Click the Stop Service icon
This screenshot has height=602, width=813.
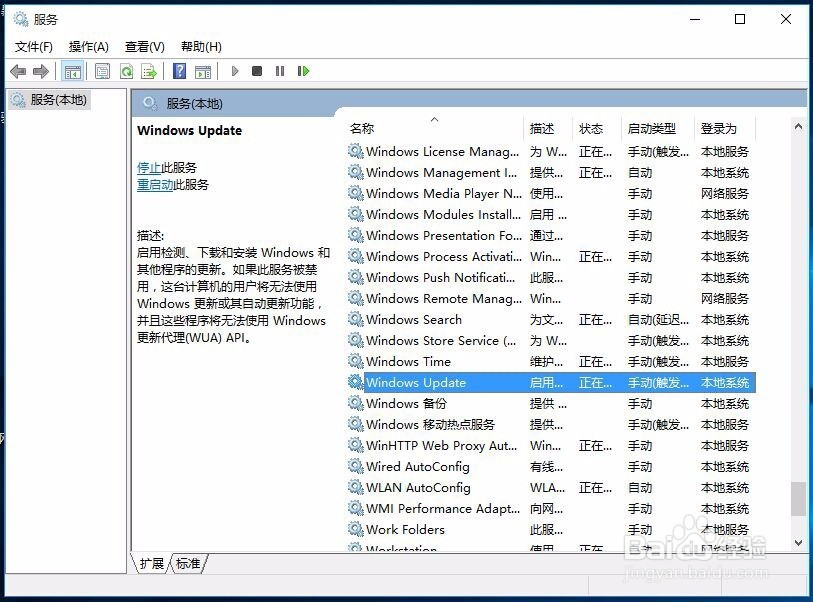point(258,71)
